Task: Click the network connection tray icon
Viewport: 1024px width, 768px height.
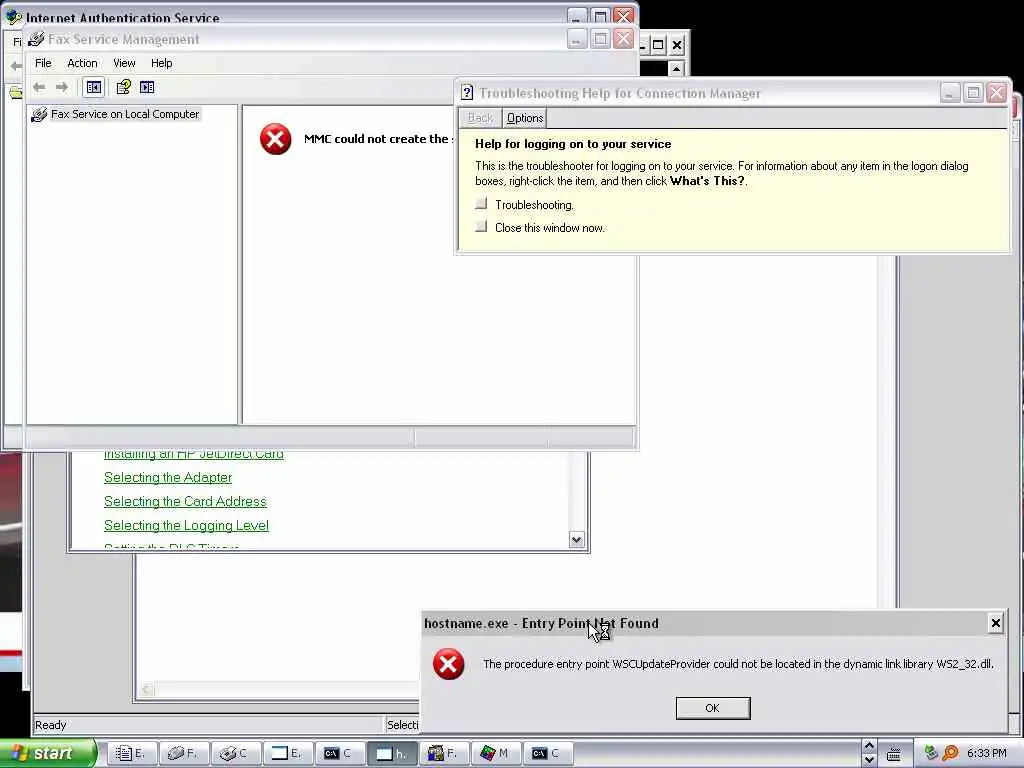Action: 931,754
